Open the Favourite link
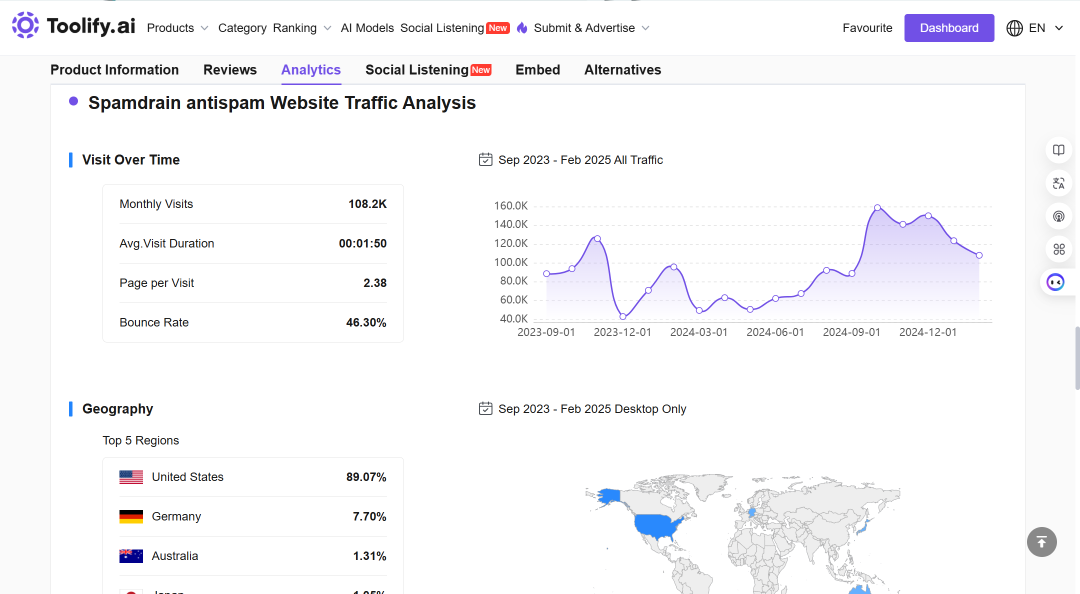 (867, 28)
